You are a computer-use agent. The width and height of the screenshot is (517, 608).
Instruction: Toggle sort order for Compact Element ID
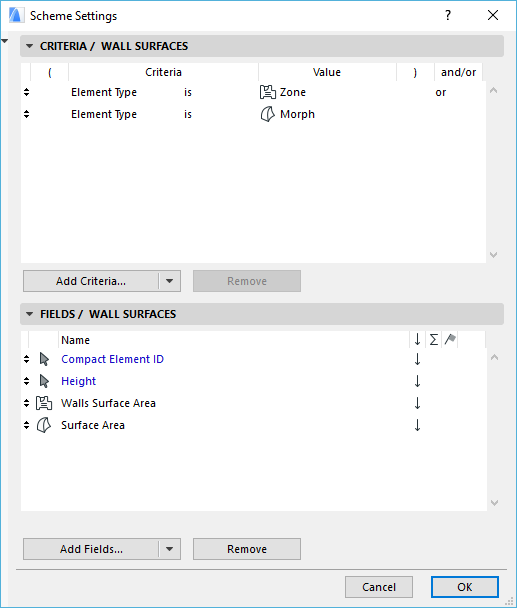(x=417, y=359)
